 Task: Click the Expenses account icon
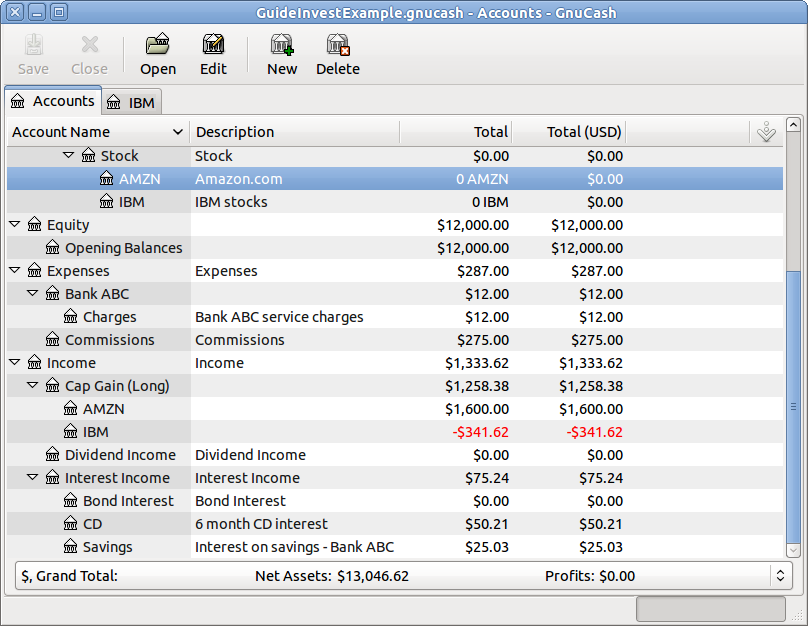click(35, 270)
